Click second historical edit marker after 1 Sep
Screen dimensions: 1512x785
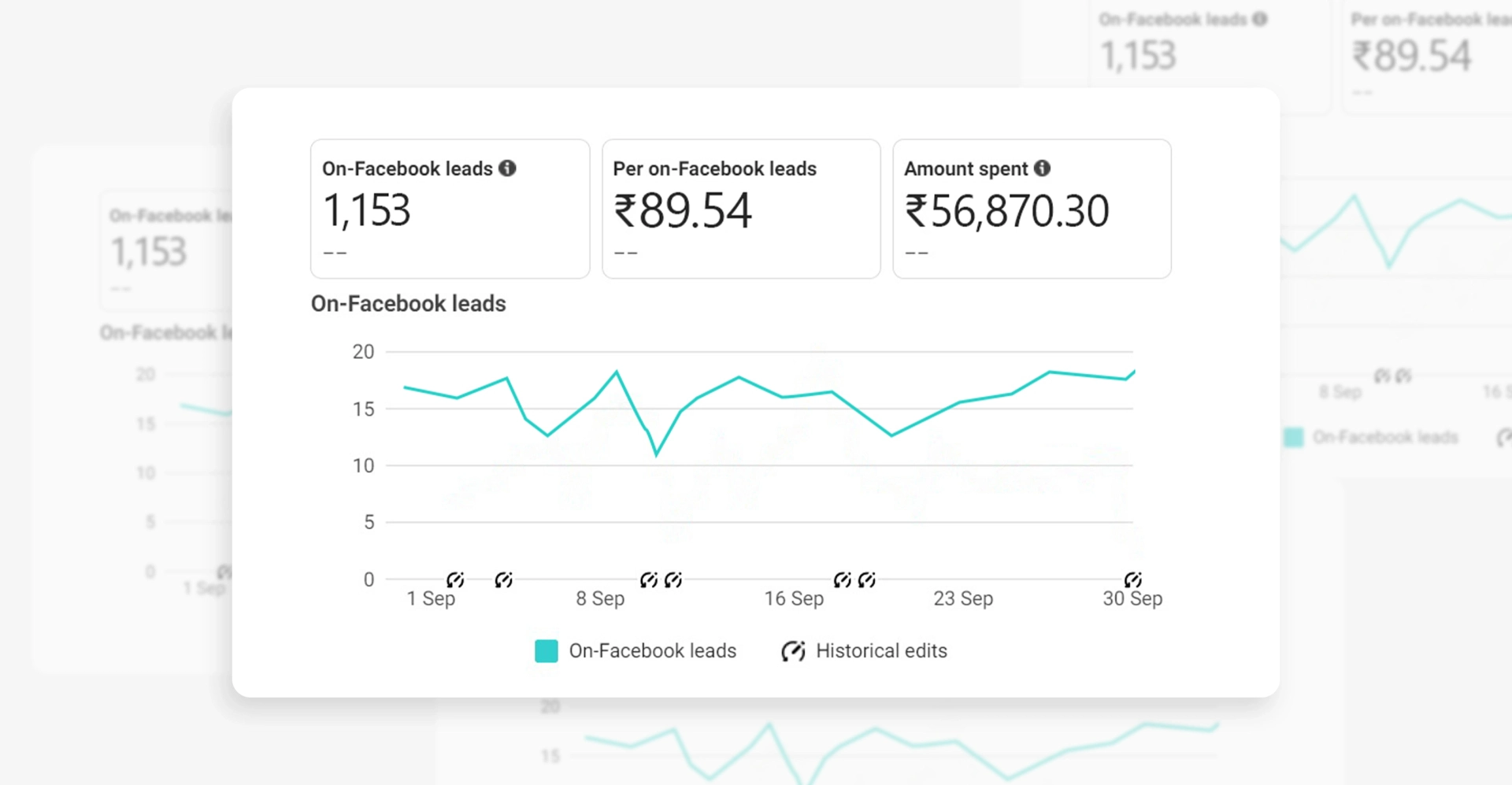coord(504,580)
